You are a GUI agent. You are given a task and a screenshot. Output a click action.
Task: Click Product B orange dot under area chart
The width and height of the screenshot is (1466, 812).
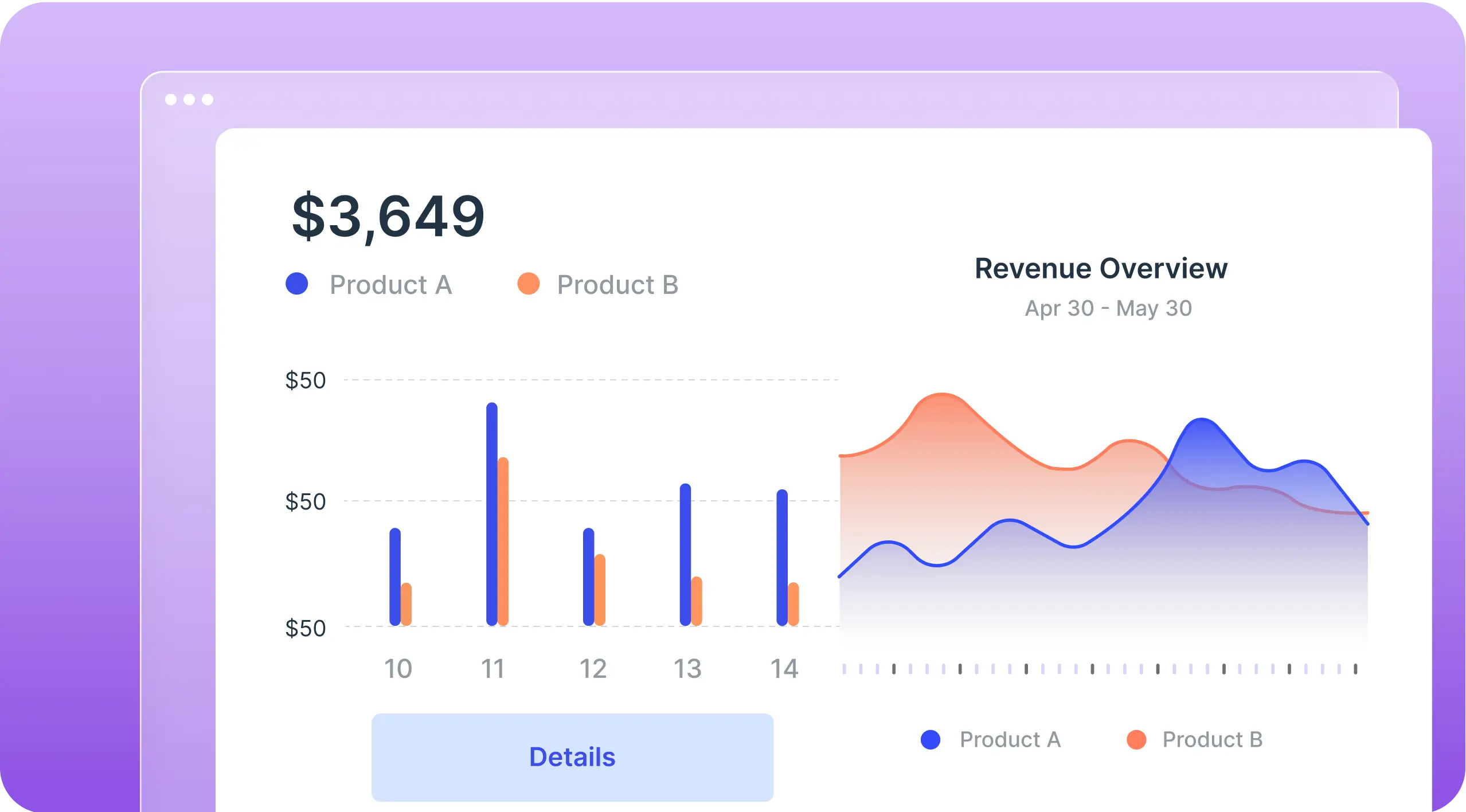coord(1136,739)
